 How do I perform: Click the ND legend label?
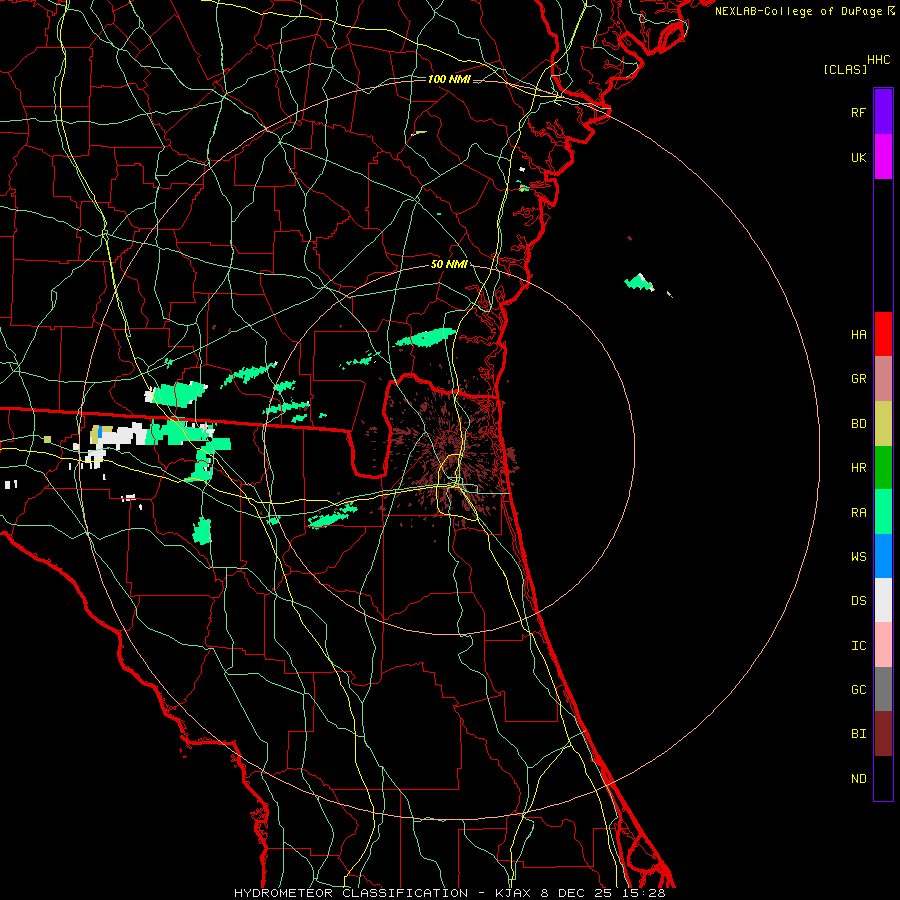[858, 778]
